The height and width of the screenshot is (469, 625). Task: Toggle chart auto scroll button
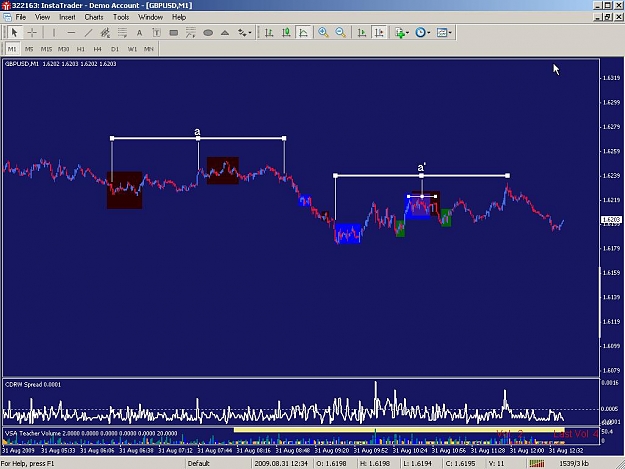(362, 33)
